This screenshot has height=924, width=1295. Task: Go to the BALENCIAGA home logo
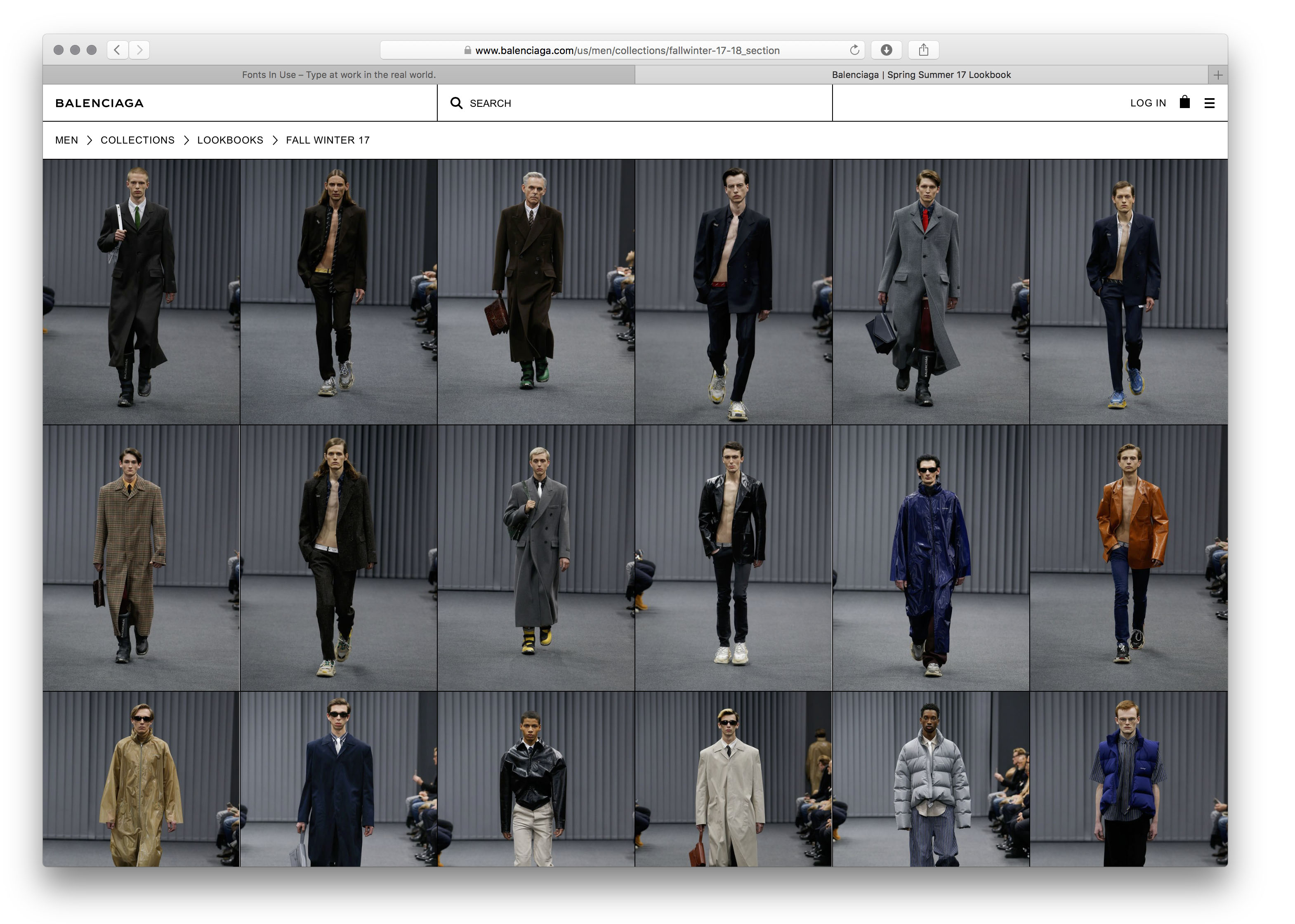pos(99,103)
